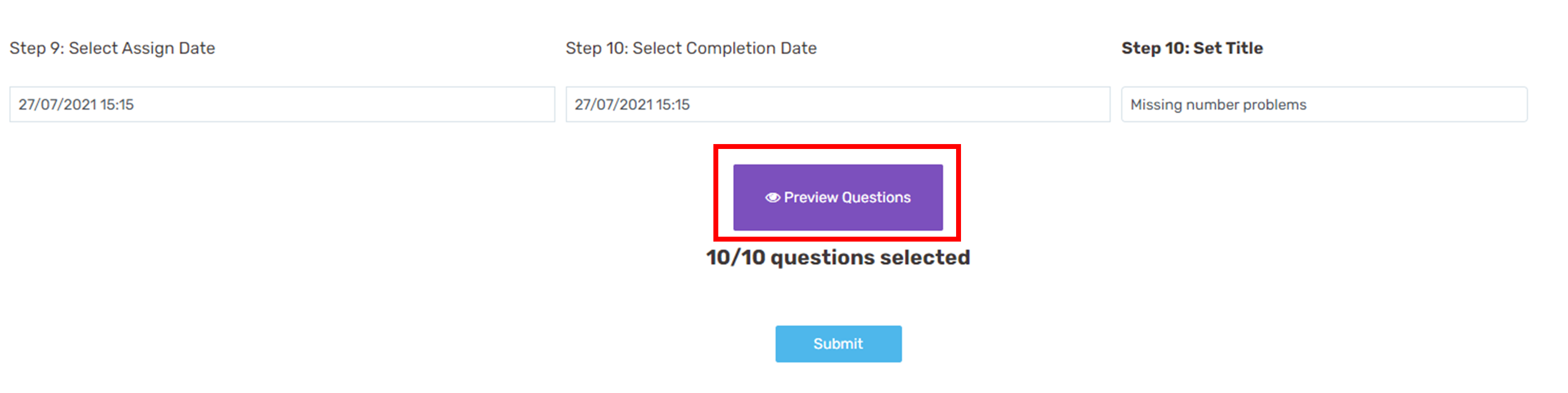The height and width of the screenshot is (393, 1568).
Task: Select the 15:15 time in Completion Date field
Action: pos(673,105)
